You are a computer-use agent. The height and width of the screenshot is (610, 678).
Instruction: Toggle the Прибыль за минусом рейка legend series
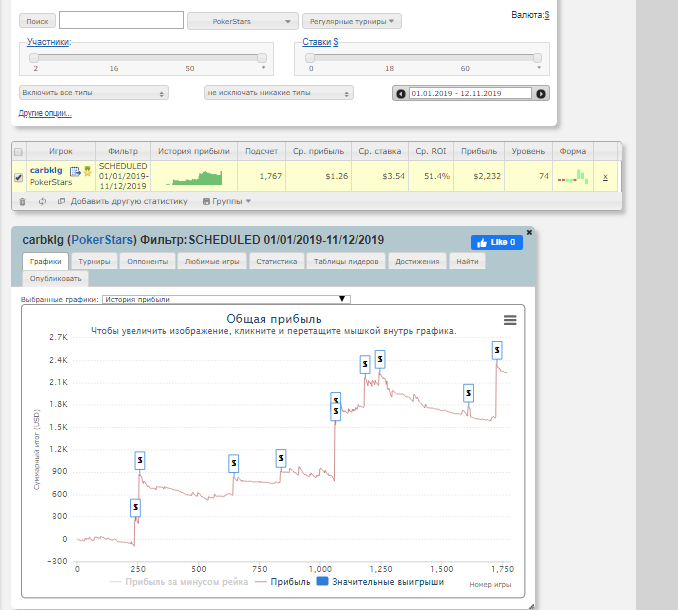point(179,582)
